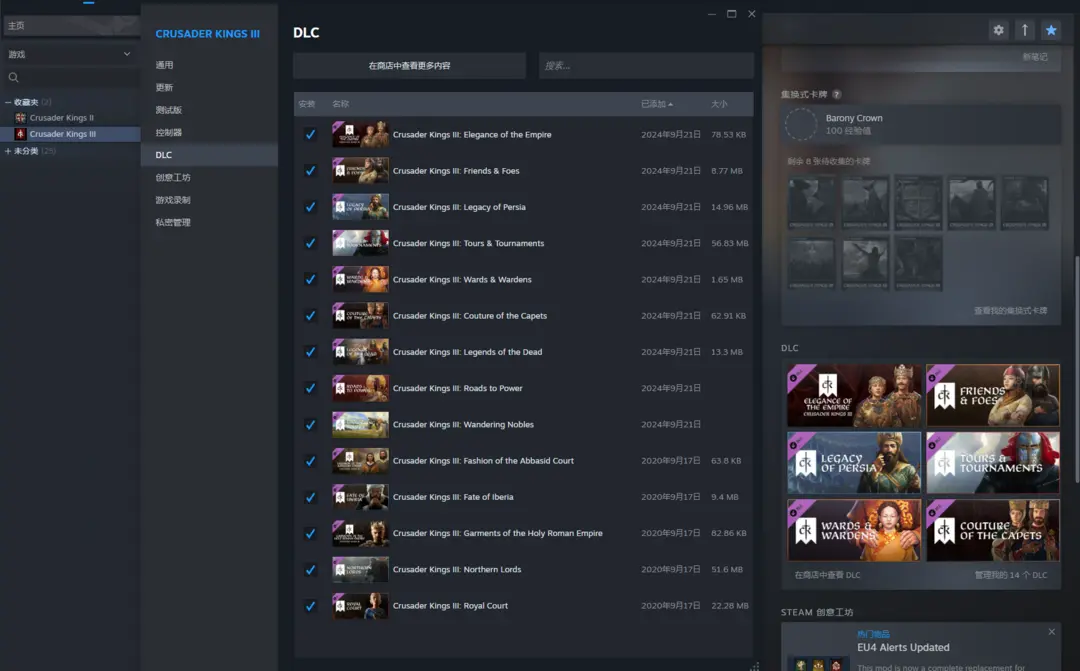Select the DLC settings tab
This screenshot has width=1080, height=671.
pos(209,155)
